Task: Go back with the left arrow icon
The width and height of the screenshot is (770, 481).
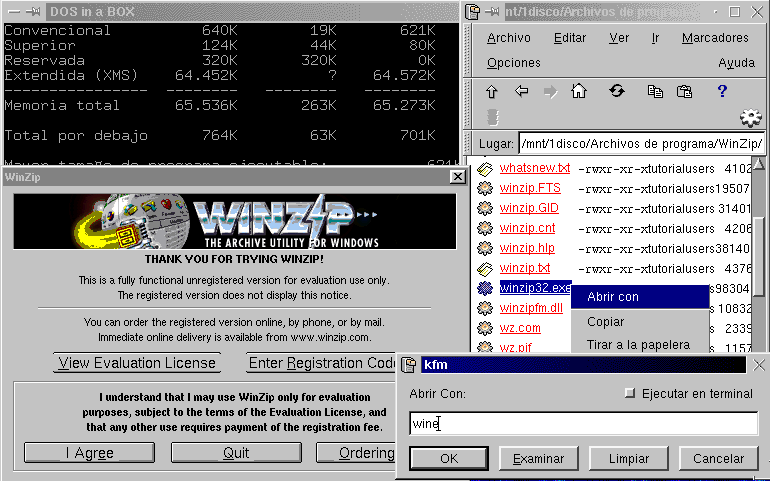Action: tap(521, 91)
